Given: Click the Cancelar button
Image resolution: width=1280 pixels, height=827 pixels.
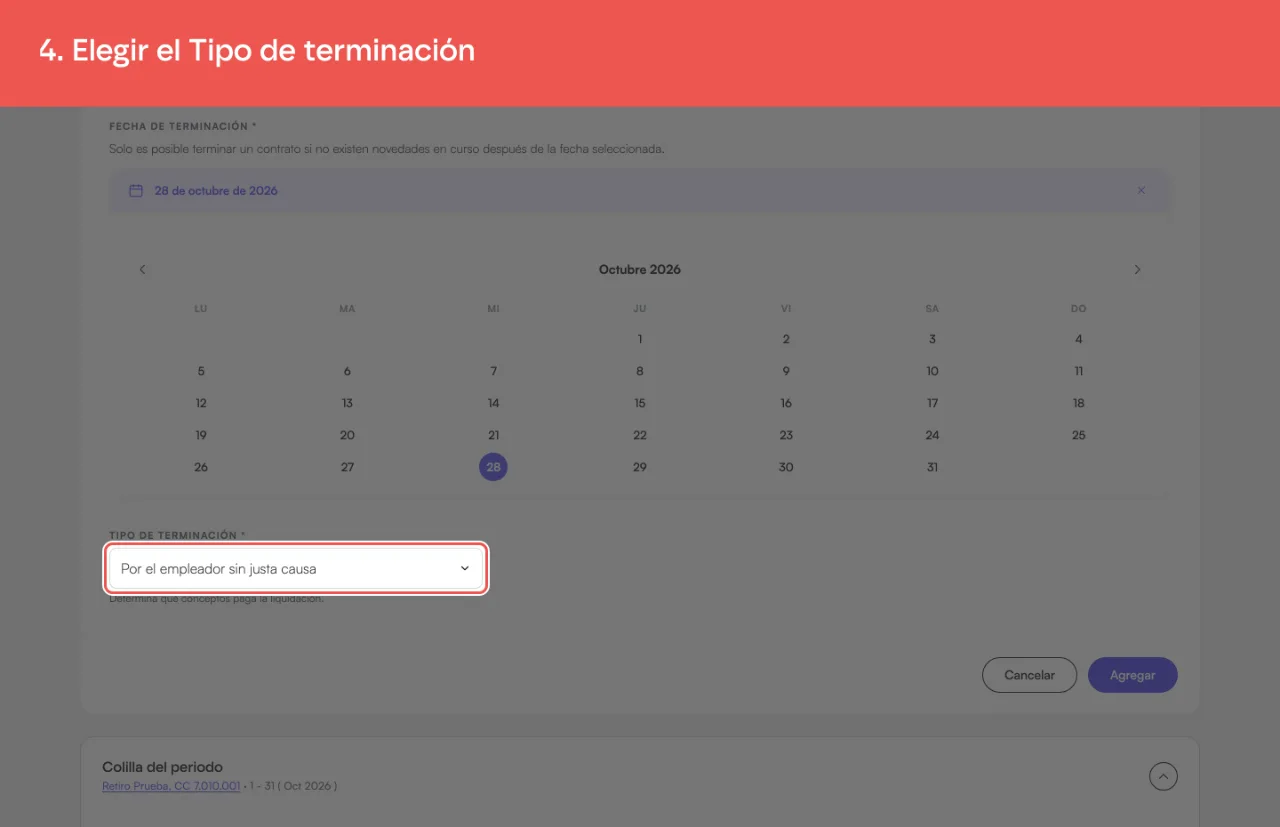Looking at the screenshot, I should click(1029, 675).
